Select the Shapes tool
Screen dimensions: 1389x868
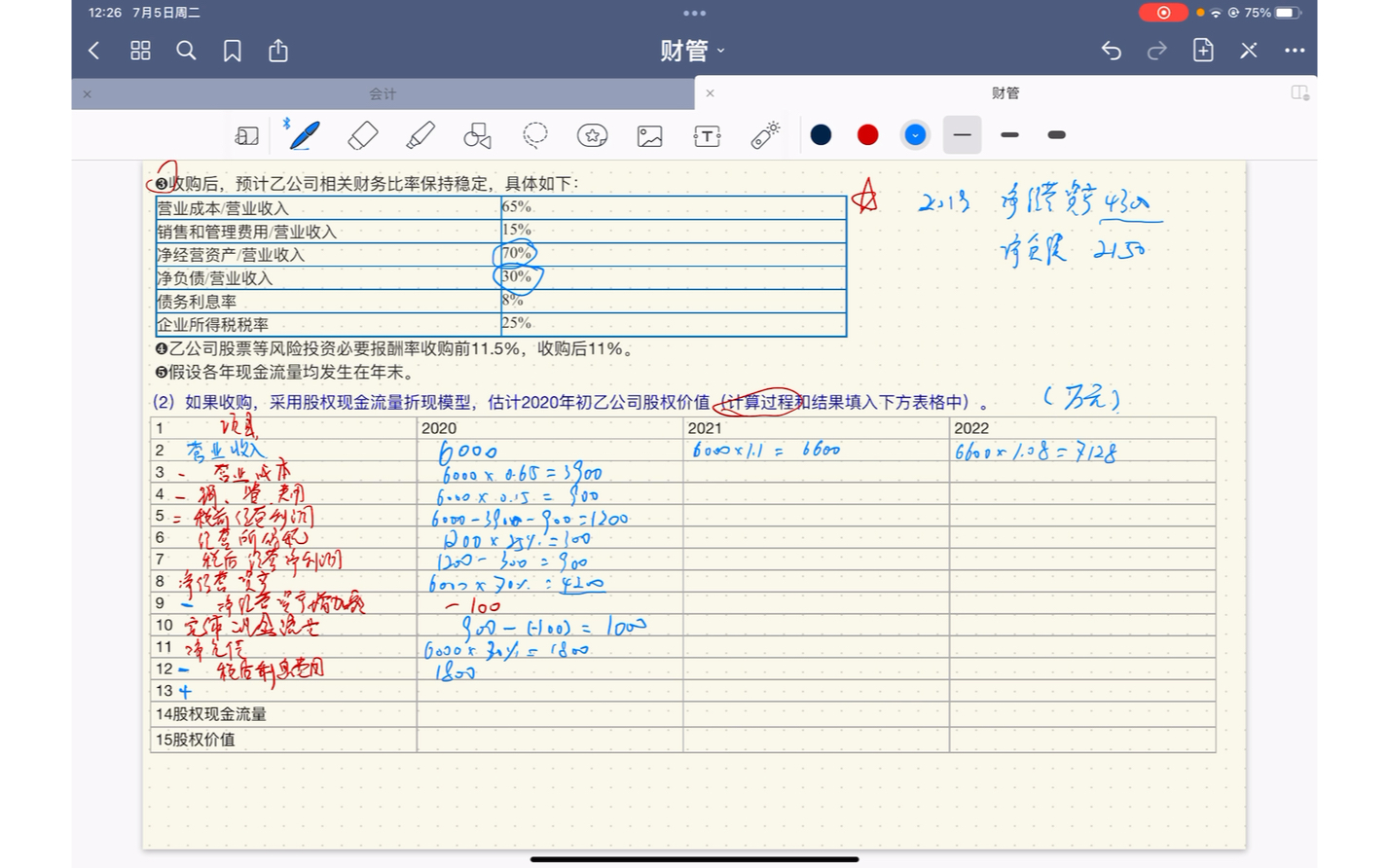click(x=477, y=135)
